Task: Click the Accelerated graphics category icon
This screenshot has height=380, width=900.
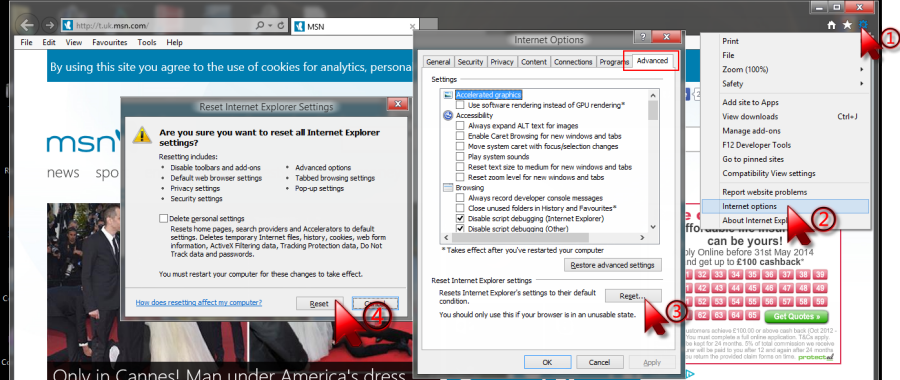Action: pyautogui.click(x=448, y=95)
